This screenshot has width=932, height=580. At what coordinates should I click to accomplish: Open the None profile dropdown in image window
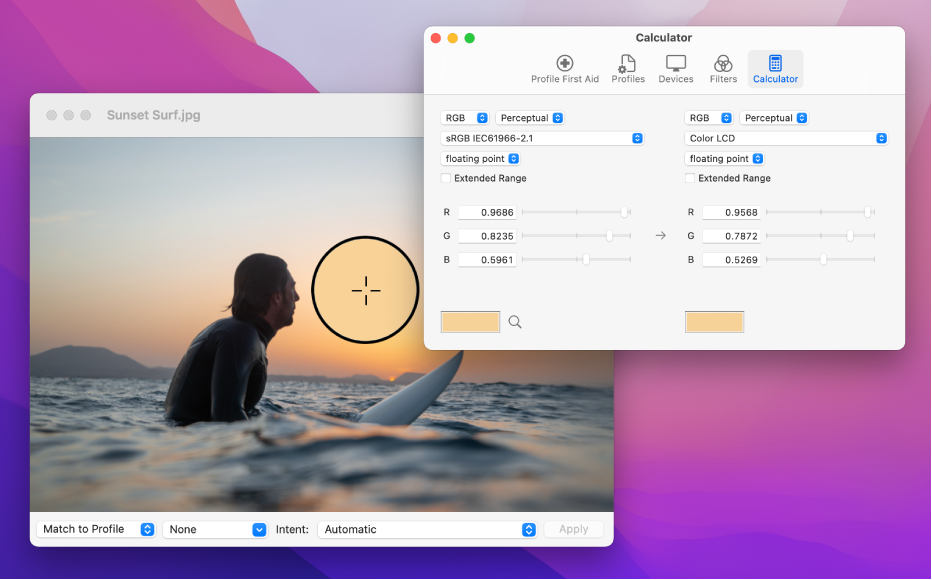point(215,529)
